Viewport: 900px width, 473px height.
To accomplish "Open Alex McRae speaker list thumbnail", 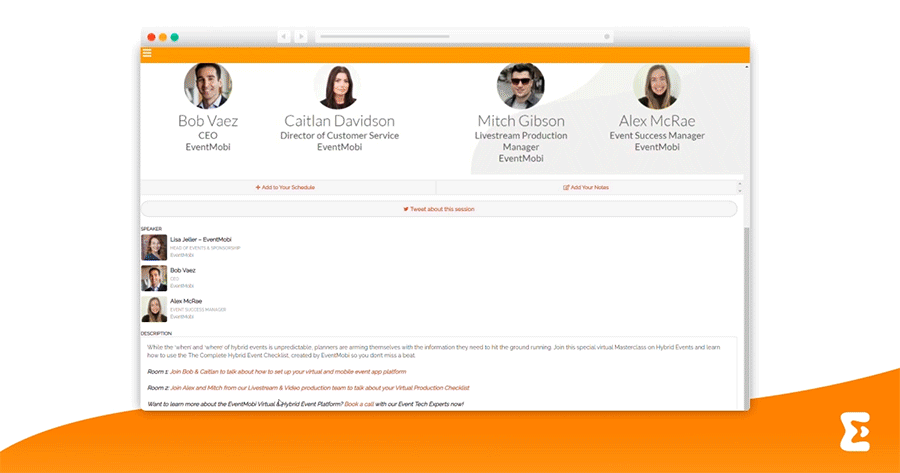I will point(154,309).
